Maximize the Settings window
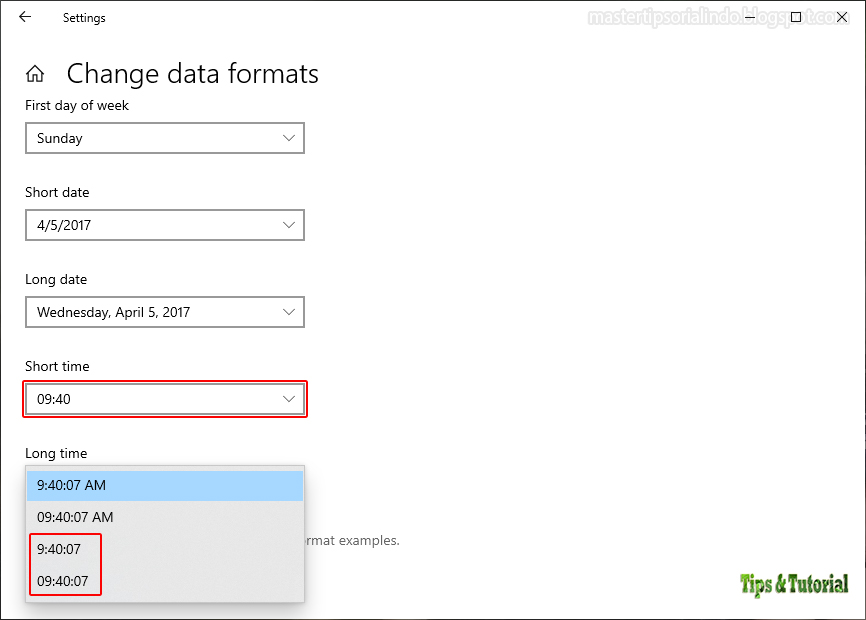The image size is (866, 620). 795,17
